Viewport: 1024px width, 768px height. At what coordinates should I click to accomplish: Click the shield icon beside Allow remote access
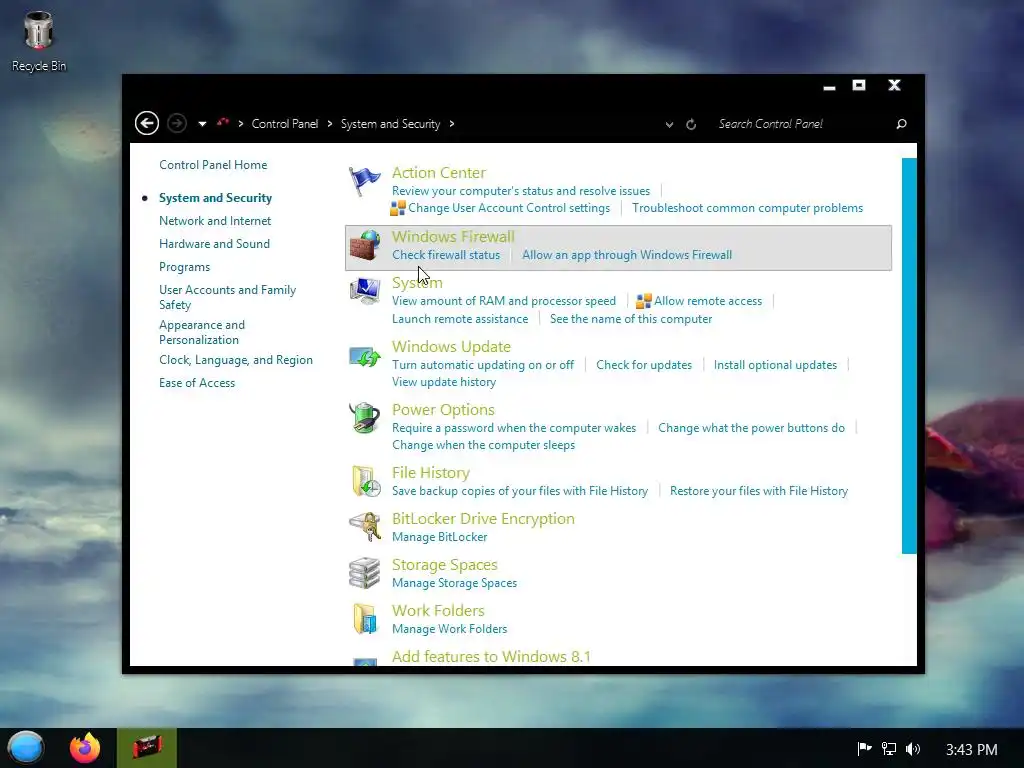coord(643,301)
